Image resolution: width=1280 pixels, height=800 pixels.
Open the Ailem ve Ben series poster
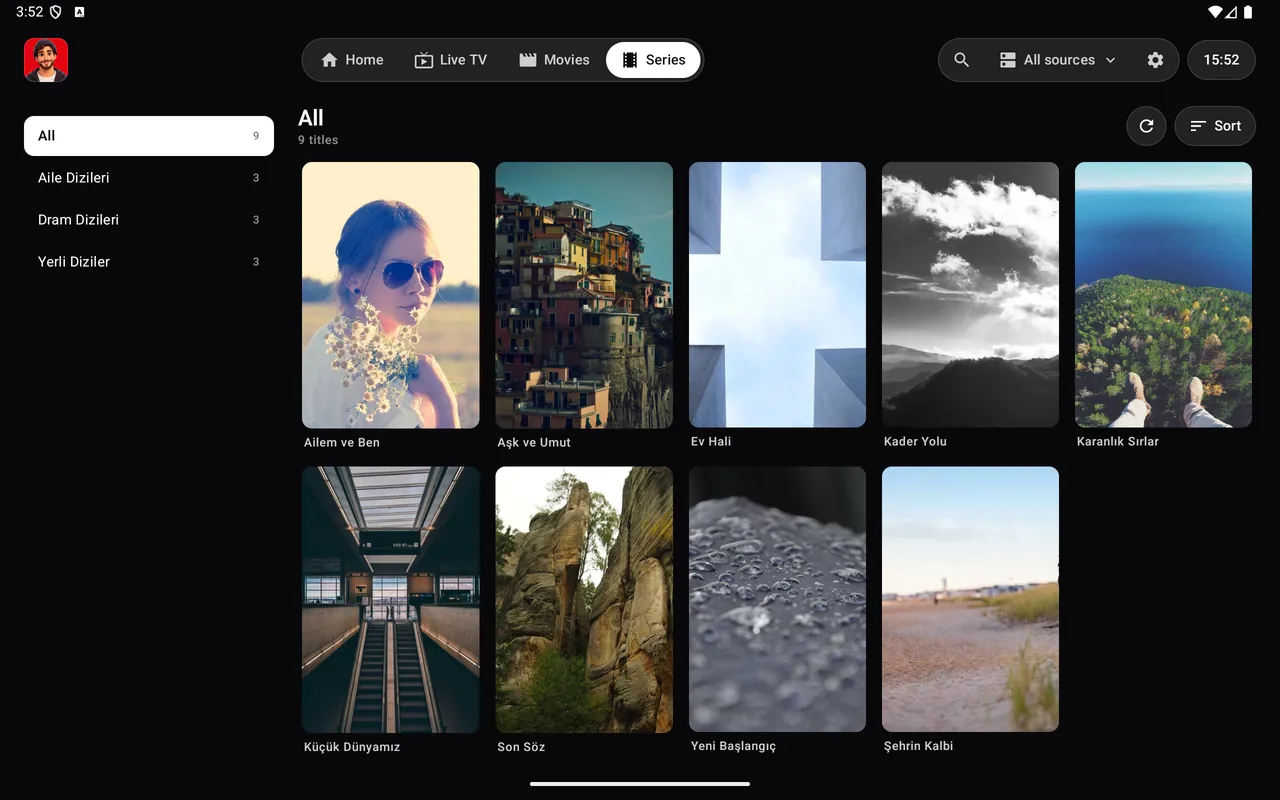pyautogui.click(x=391, y=295)
